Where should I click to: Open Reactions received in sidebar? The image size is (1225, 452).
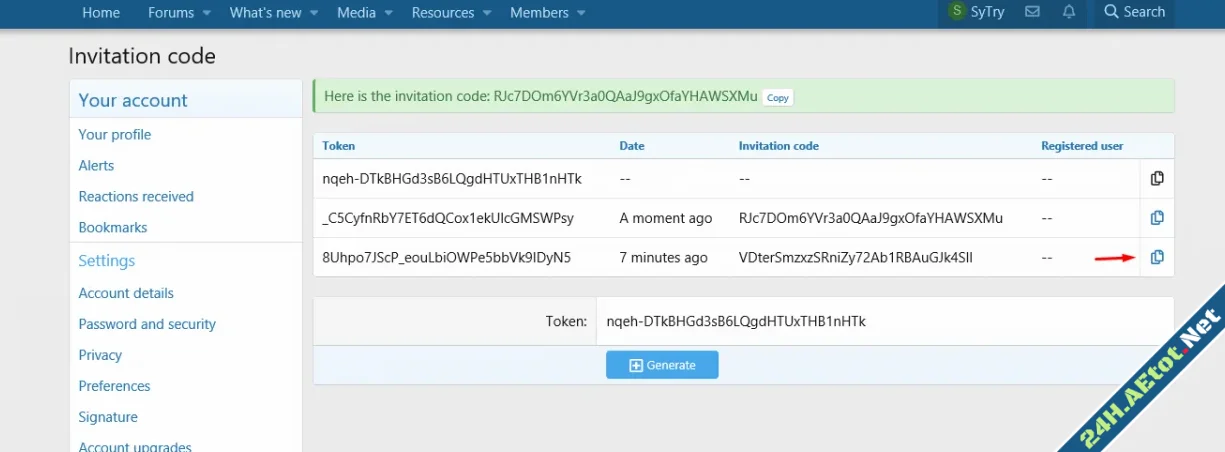136,196
